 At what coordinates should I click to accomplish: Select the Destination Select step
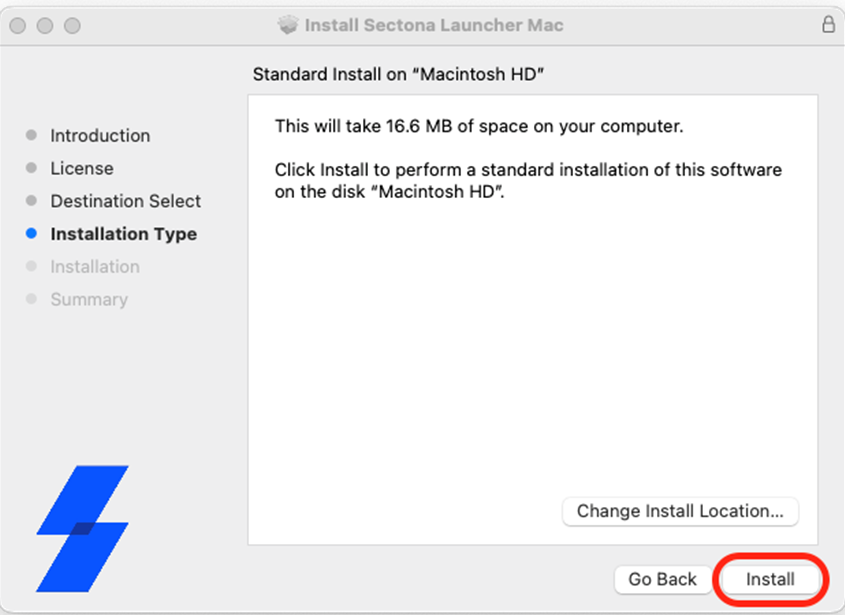[126, 201]
